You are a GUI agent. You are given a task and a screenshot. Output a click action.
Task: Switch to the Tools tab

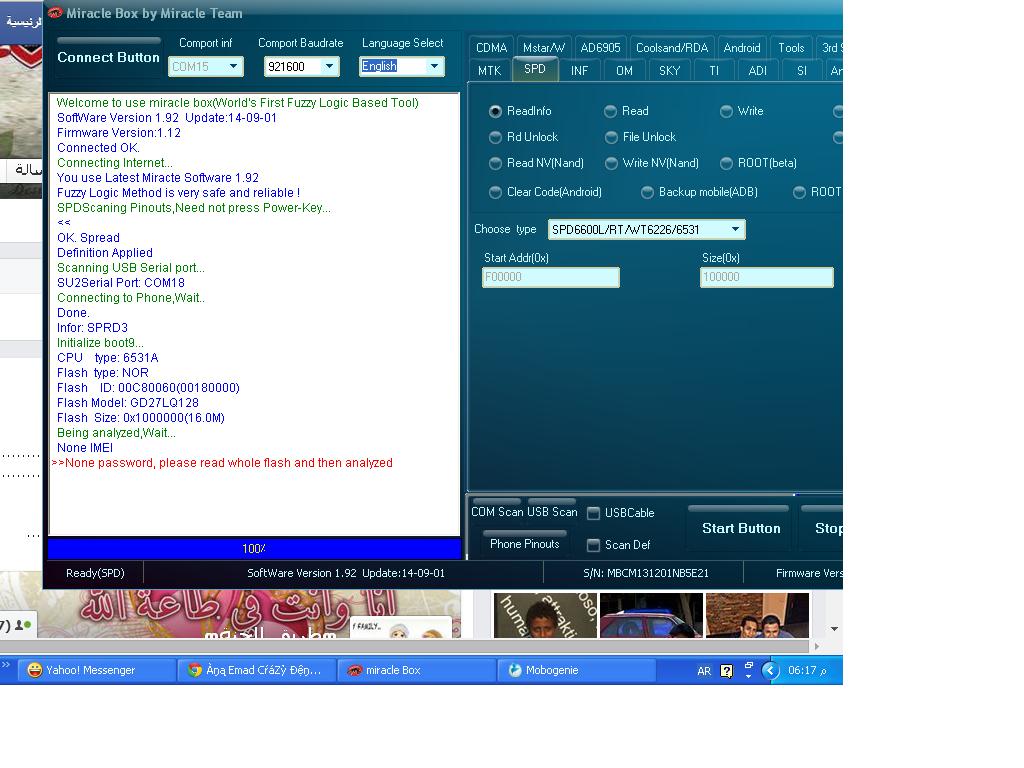pyautogui.click(x=791, y=48)
